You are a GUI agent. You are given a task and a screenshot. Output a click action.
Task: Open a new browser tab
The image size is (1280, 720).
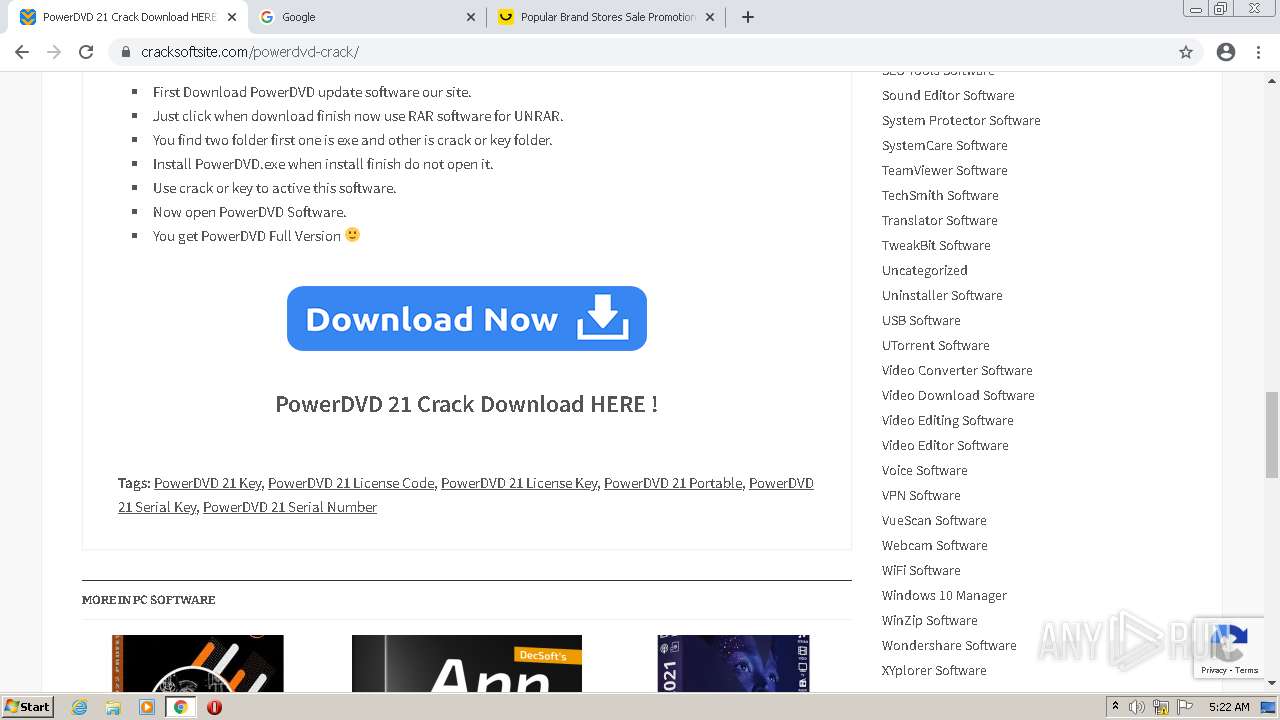(x=748, y=17)
